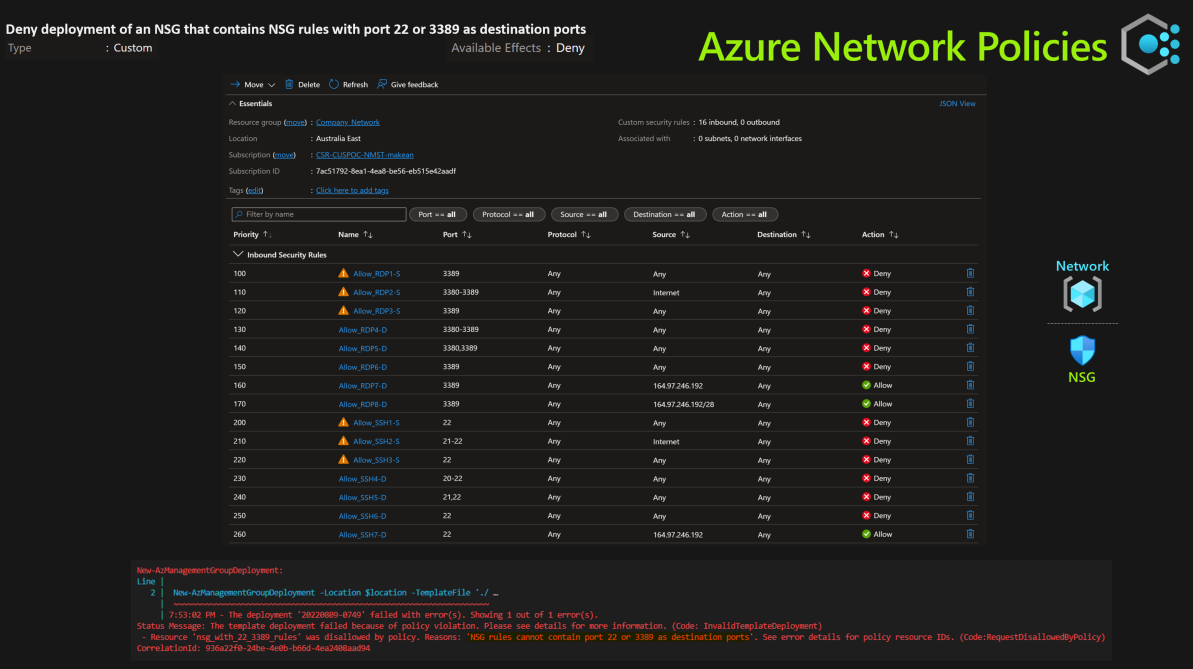Click the Network cube icon

coord(1082,294)
